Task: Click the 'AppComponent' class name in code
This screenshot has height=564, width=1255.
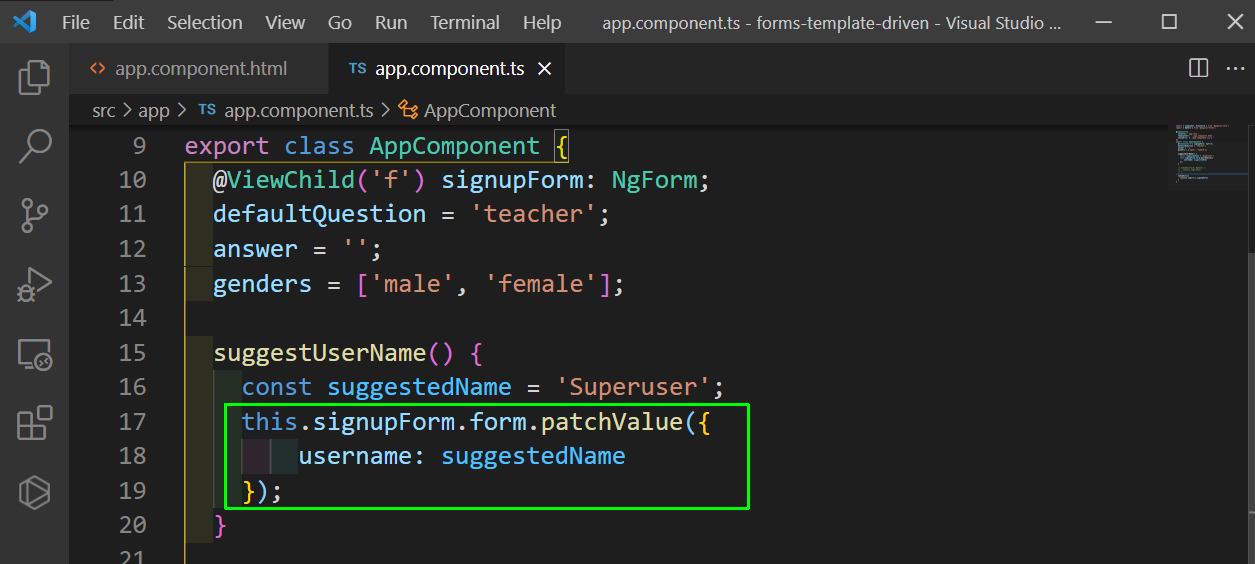Action: 455,146
